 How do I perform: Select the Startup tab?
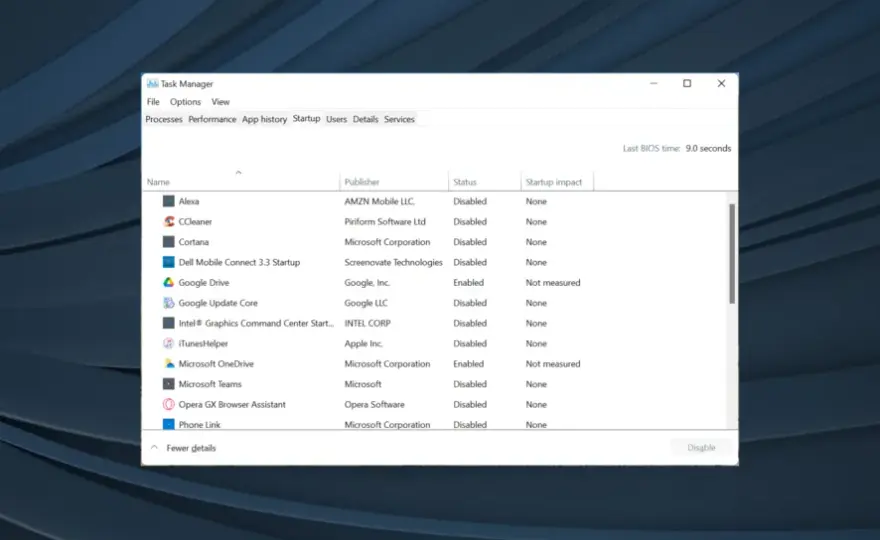tap(306, 118)
